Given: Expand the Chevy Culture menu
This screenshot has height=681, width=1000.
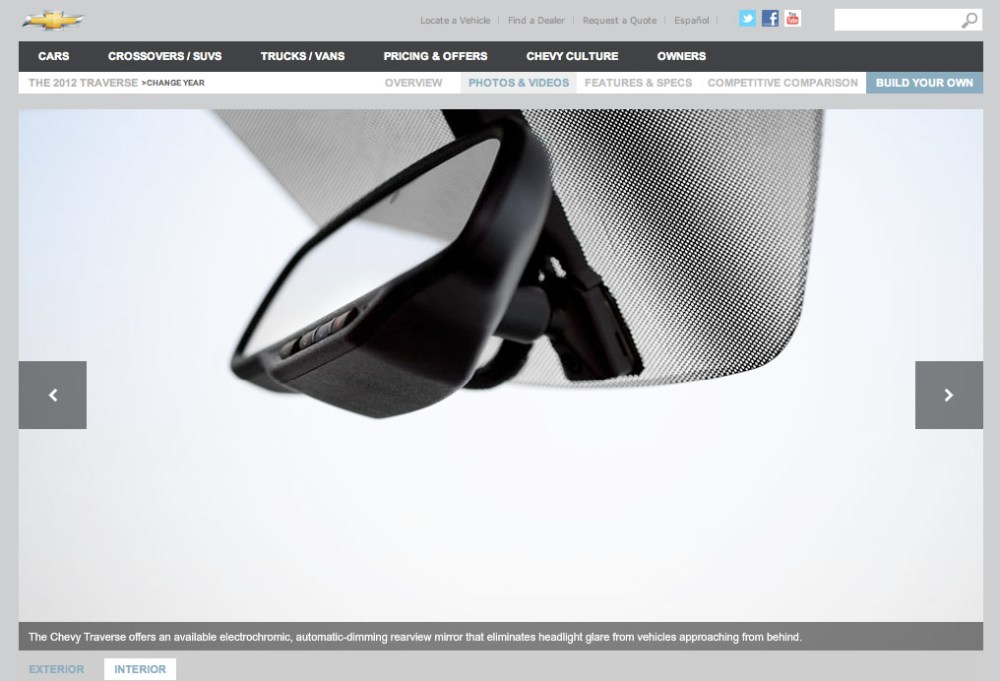Looking at the screenshot, I should [x=572, y=56].
